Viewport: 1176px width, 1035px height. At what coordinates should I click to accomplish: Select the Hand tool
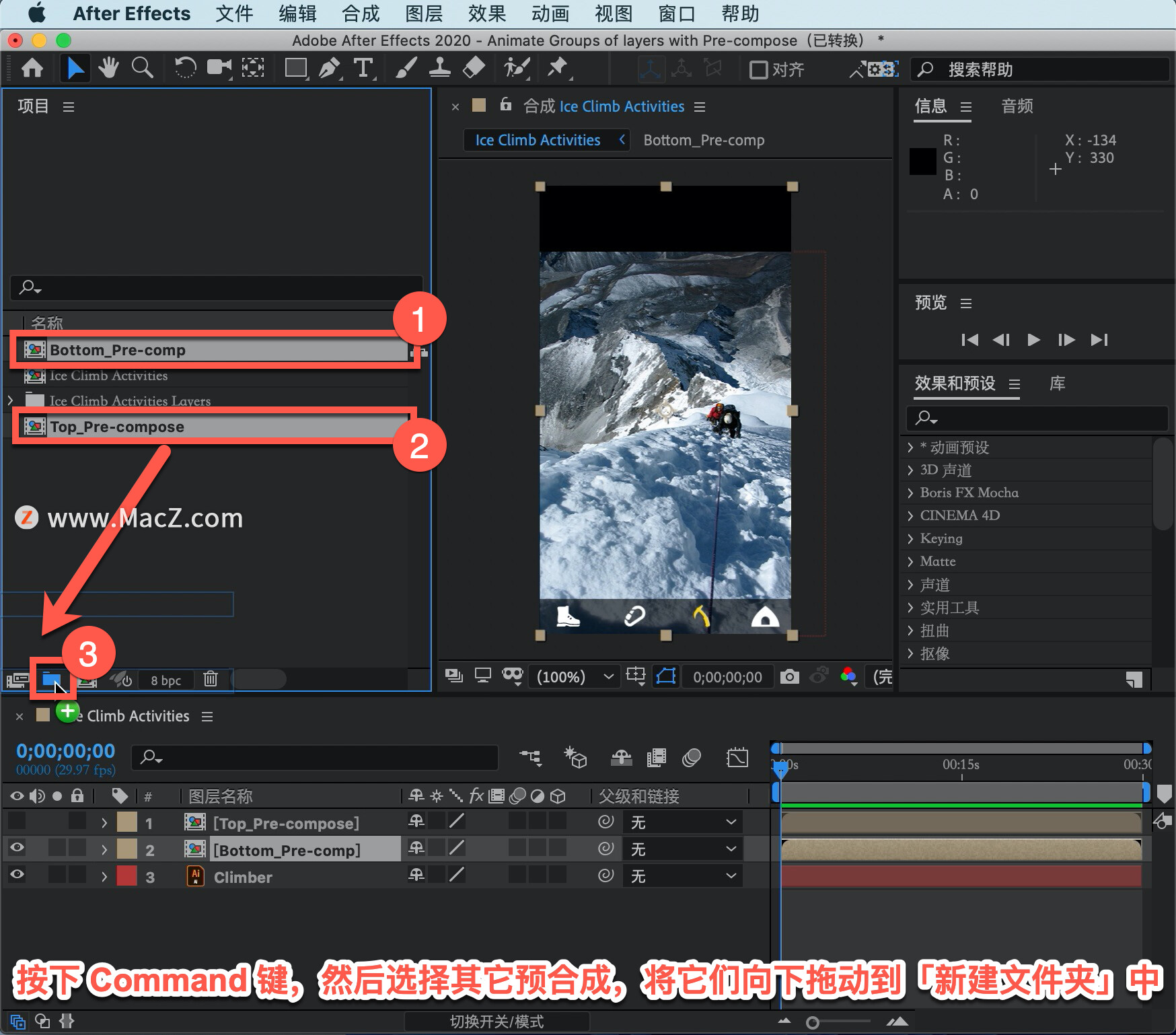(108, 69)
